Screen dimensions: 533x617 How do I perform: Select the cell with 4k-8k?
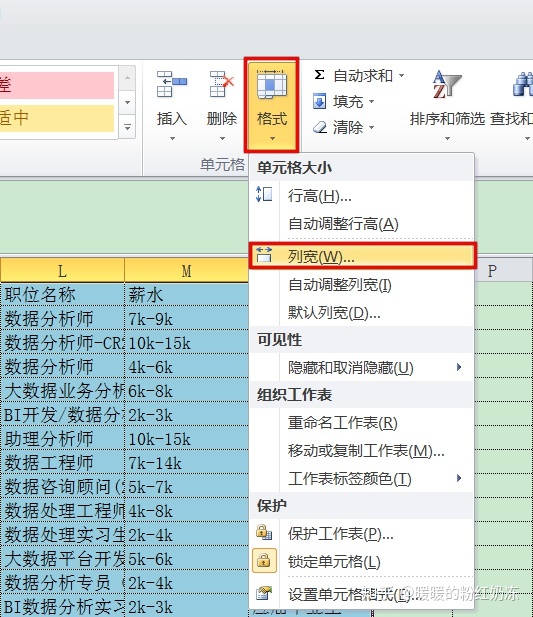[186, 510]
